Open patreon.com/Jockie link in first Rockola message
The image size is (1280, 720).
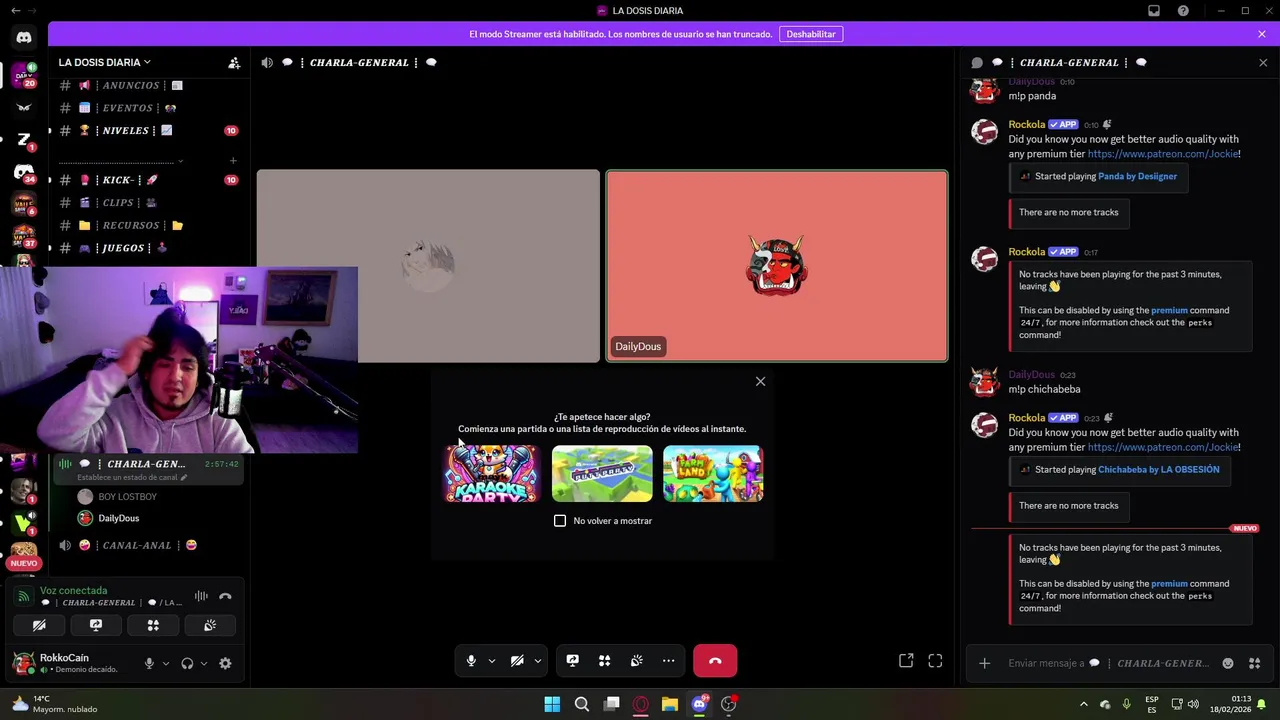pos(1163,154)
